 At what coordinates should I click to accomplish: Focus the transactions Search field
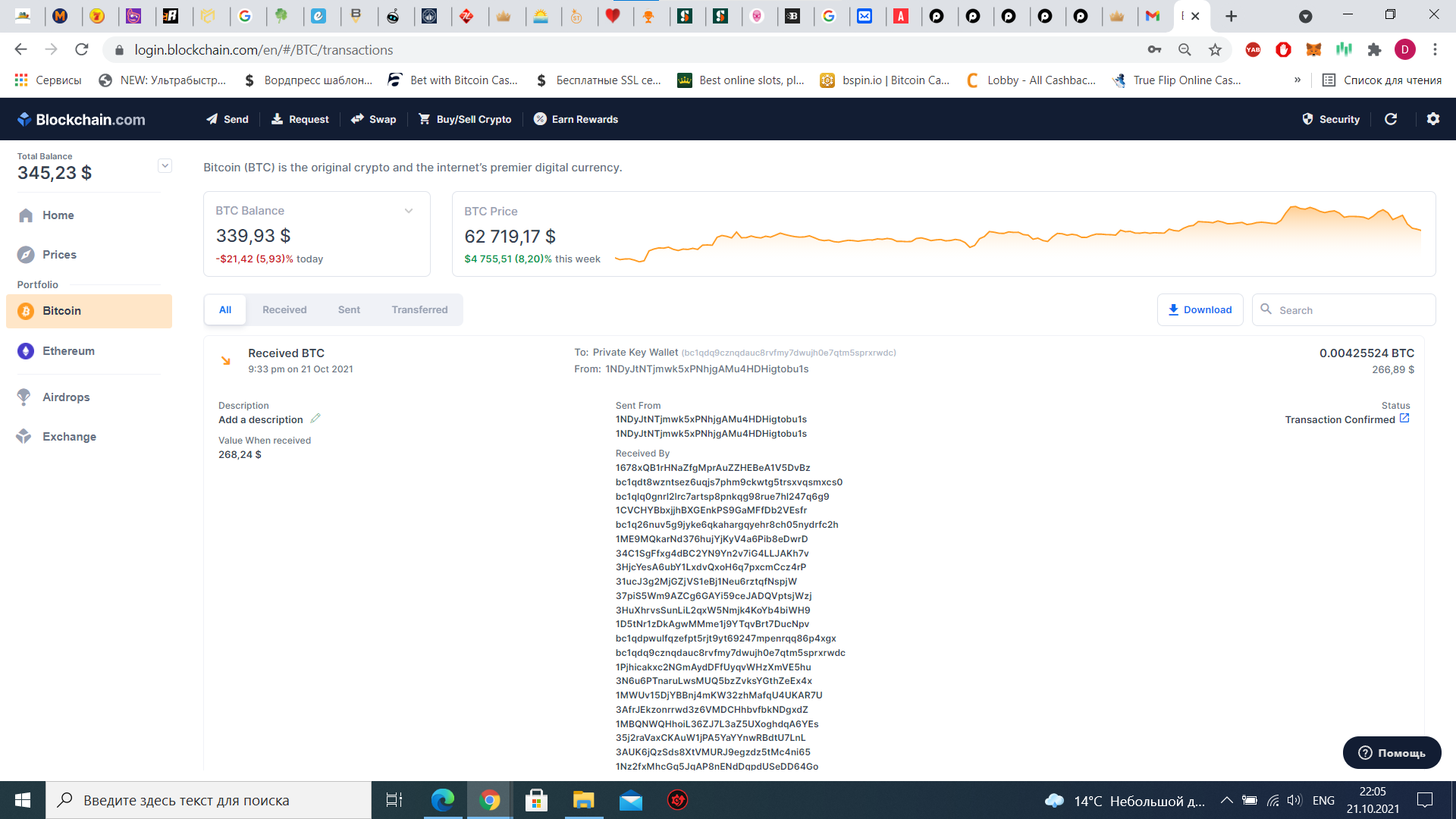click(1344, 309)
